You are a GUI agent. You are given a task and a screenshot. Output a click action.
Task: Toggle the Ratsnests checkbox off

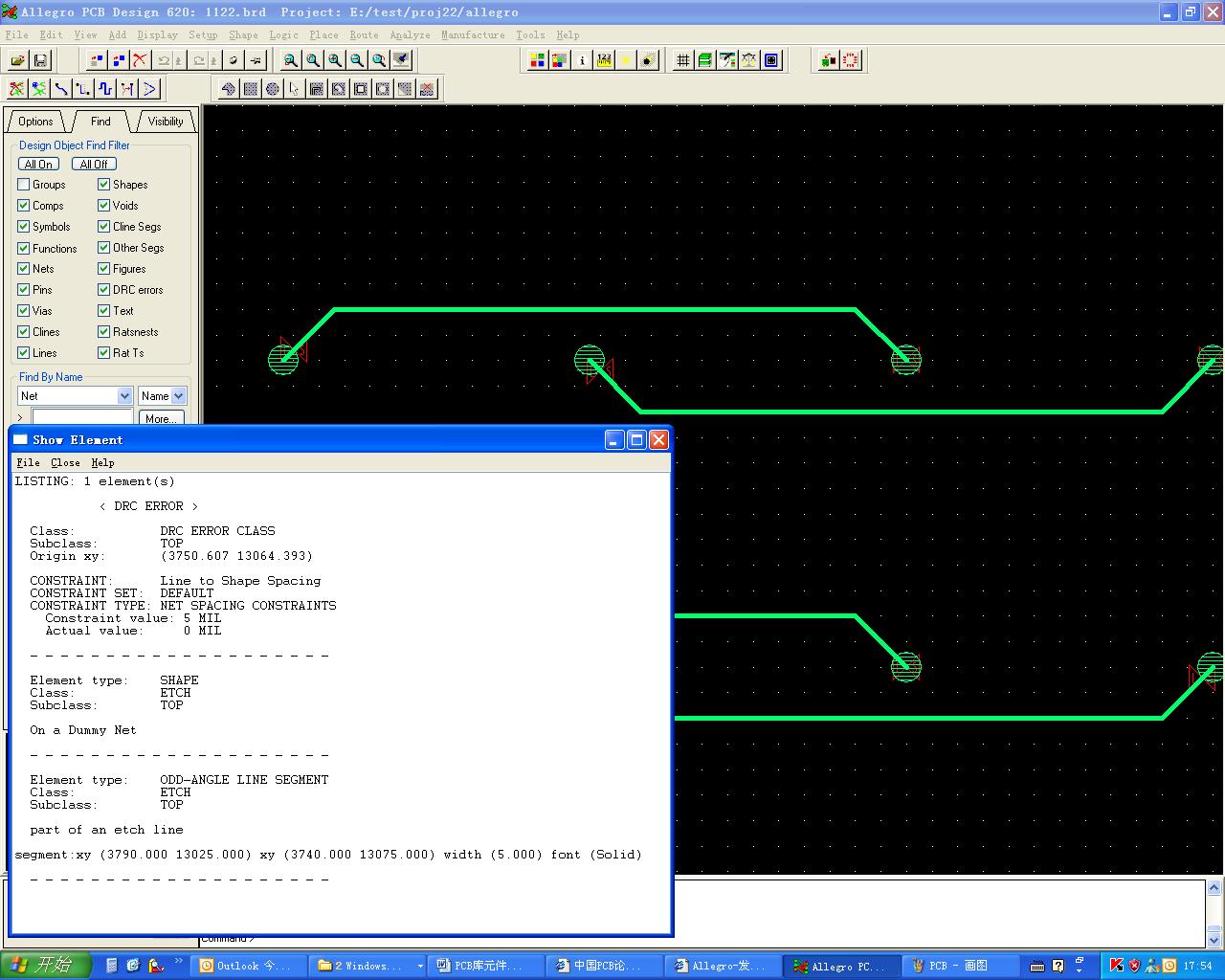click(x=104, y=332)
